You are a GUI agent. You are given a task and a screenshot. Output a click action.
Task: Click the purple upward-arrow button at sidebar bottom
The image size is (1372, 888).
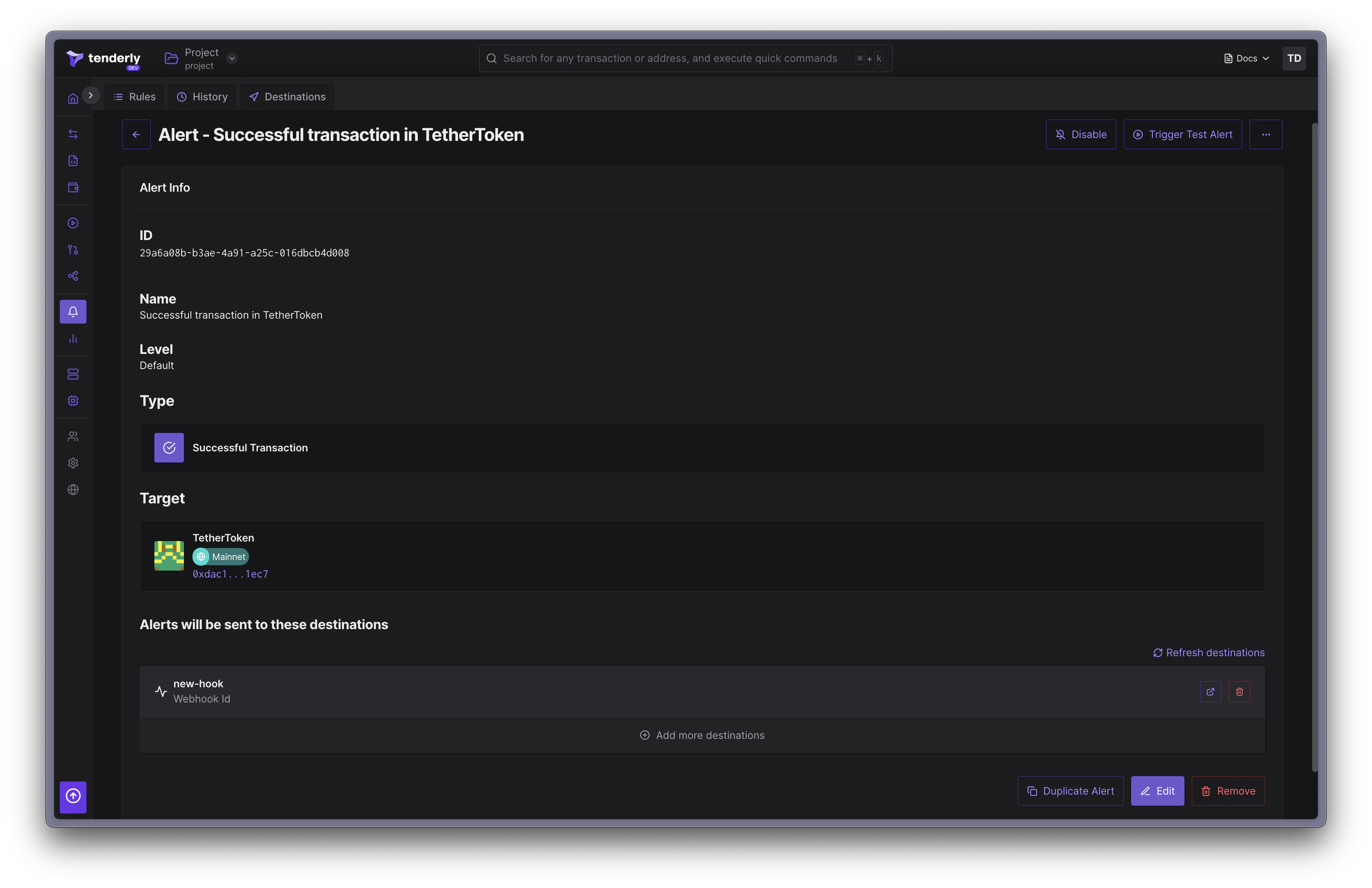(x=73, y=797)
